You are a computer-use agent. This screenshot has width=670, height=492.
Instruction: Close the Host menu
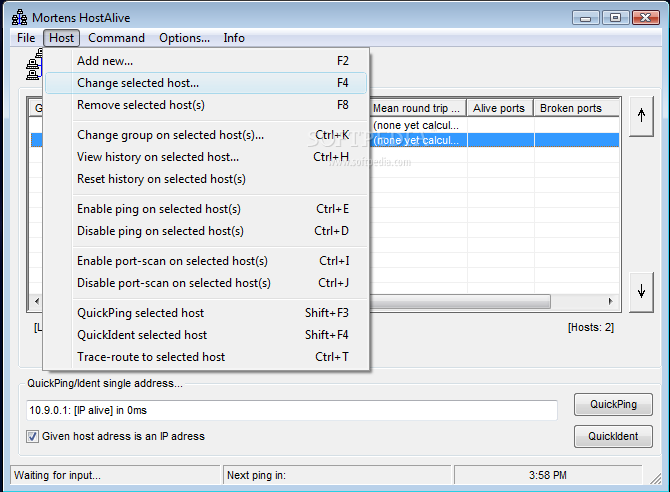coord(62,38)
